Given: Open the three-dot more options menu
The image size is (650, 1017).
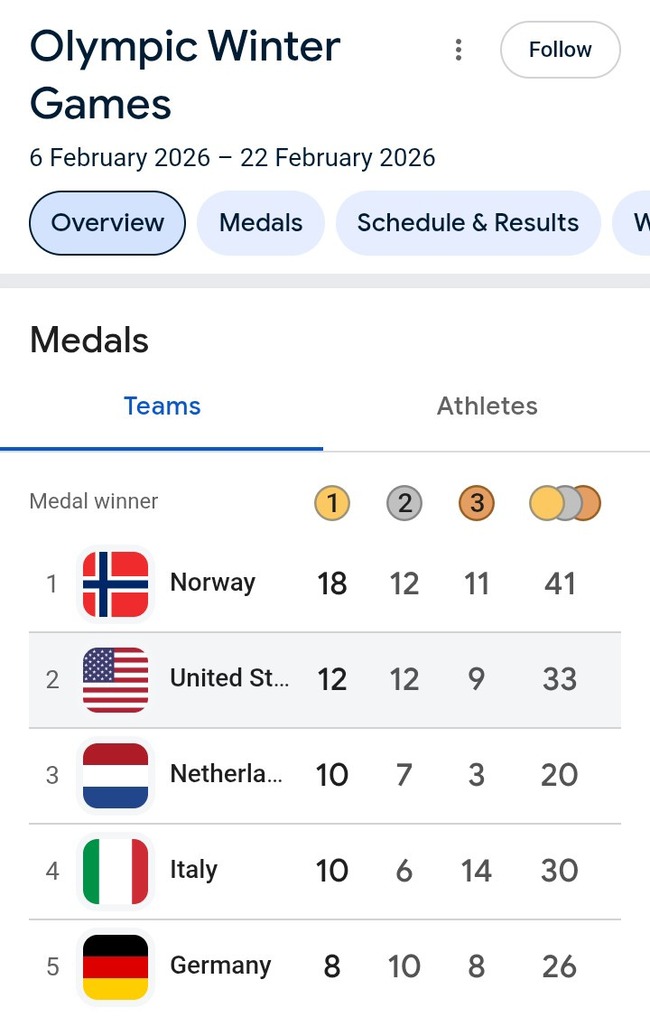Looking at the screenshot, I should pyautogui.click(x=458, y=50).
